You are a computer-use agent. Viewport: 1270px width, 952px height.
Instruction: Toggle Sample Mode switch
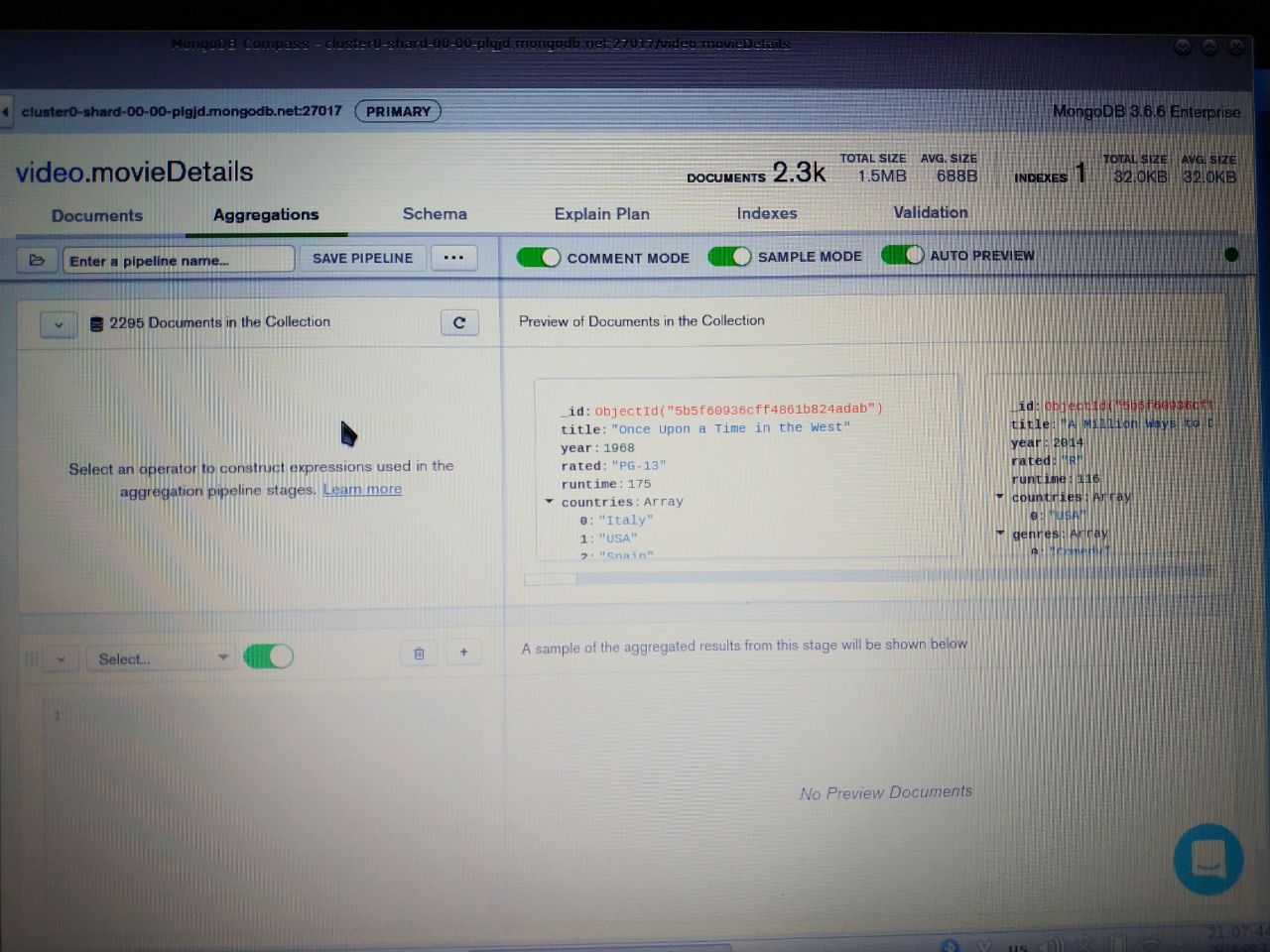(729, 257)
